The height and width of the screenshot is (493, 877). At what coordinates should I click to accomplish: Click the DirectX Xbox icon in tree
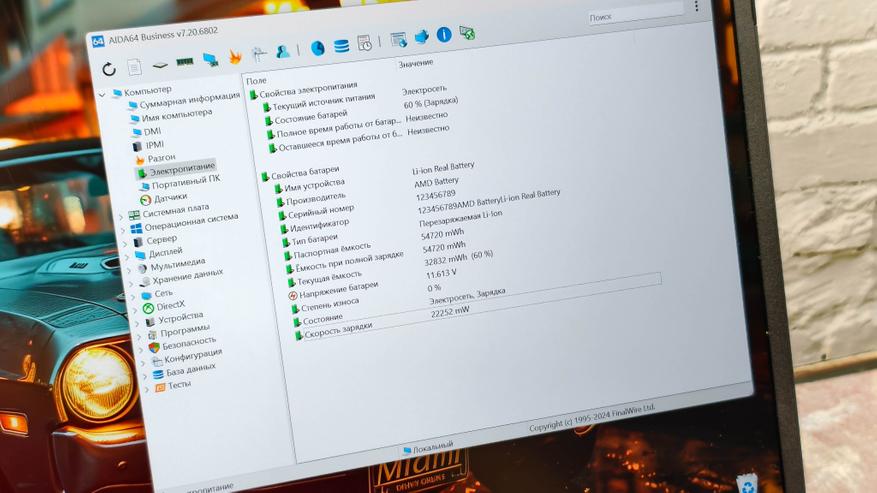tap(148, 308)
